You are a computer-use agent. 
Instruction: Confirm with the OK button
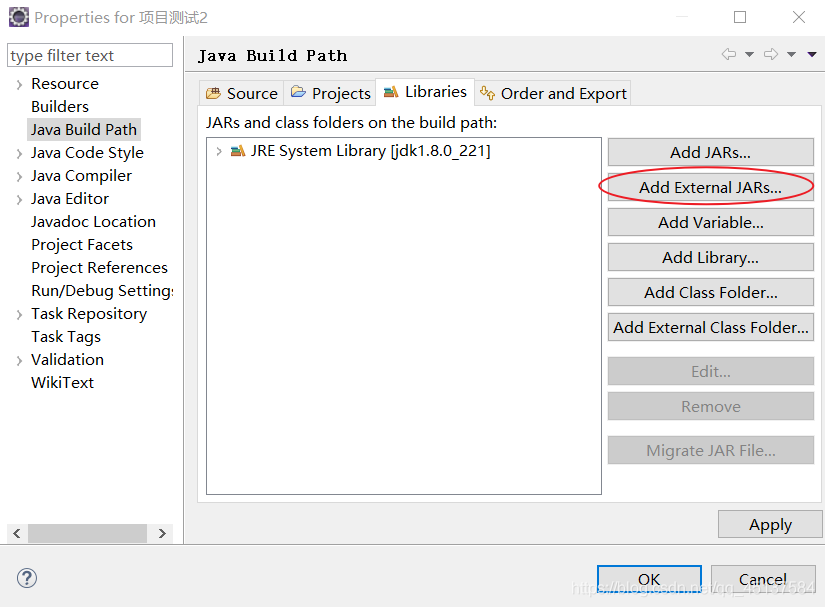(649, 579)
